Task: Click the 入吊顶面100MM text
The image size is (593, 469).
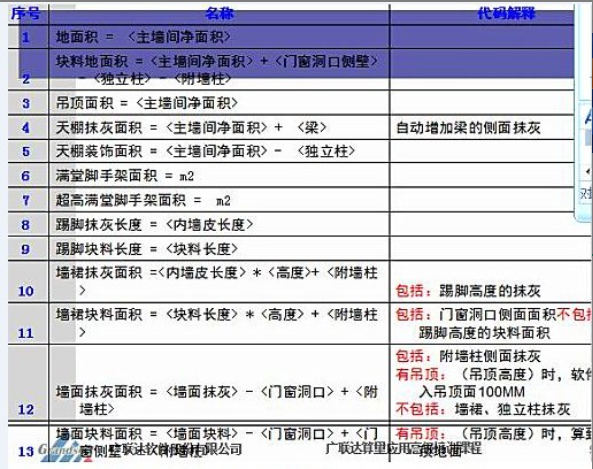Action: coord(472,391)
